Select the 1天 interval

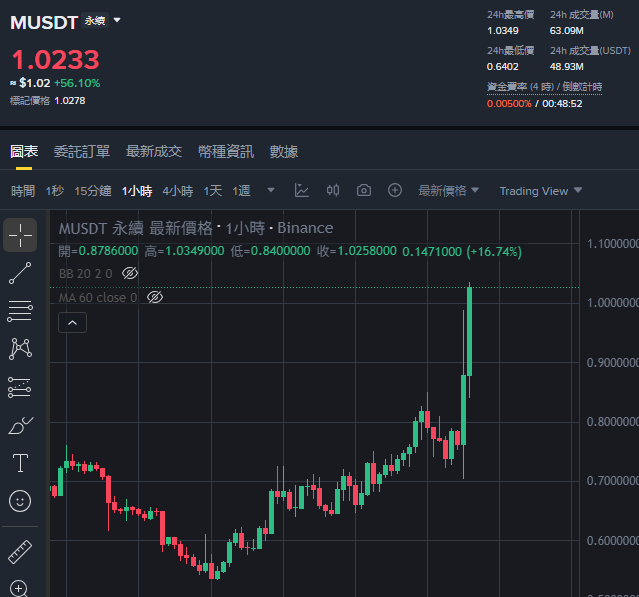point(213,191)
